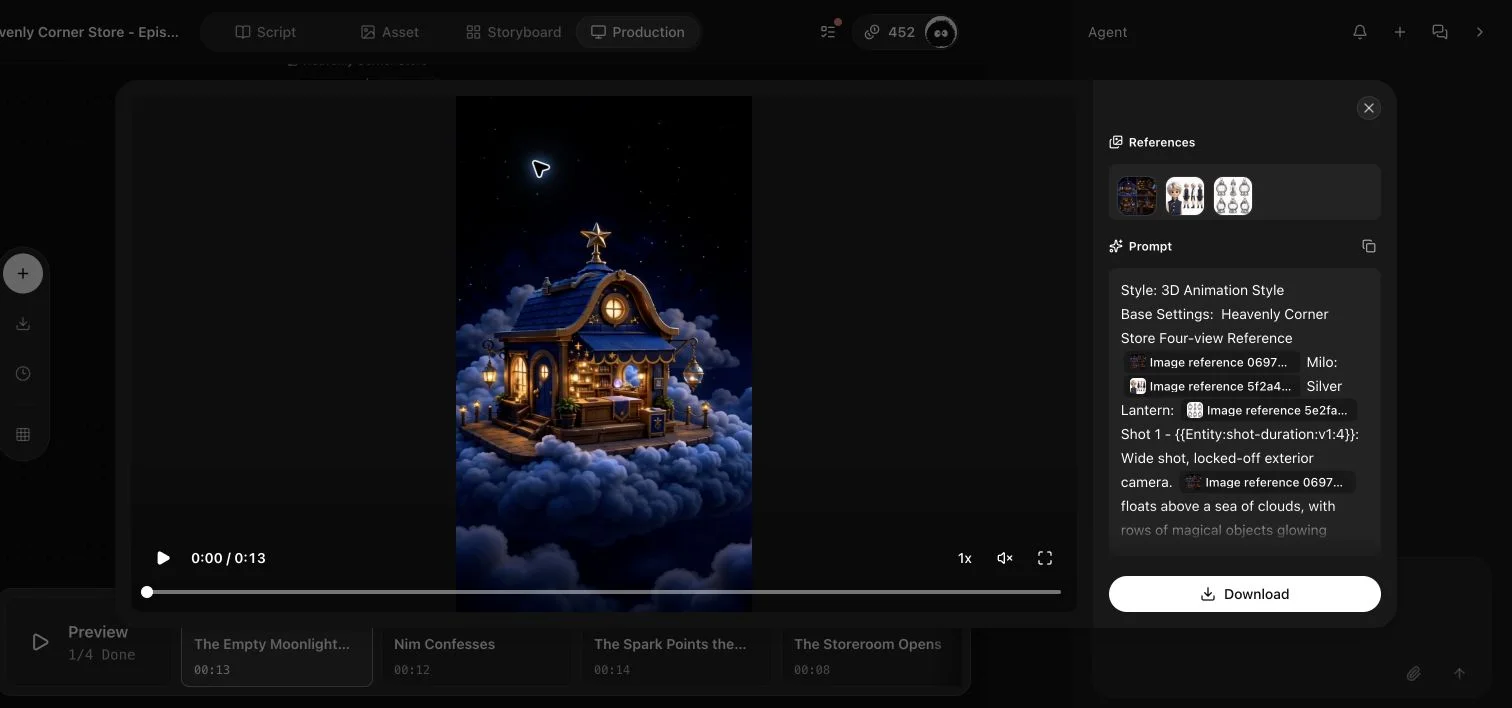Screen dimensions: 1512x708
Task: Select The Spark Points clip
Action: point(677,656)
